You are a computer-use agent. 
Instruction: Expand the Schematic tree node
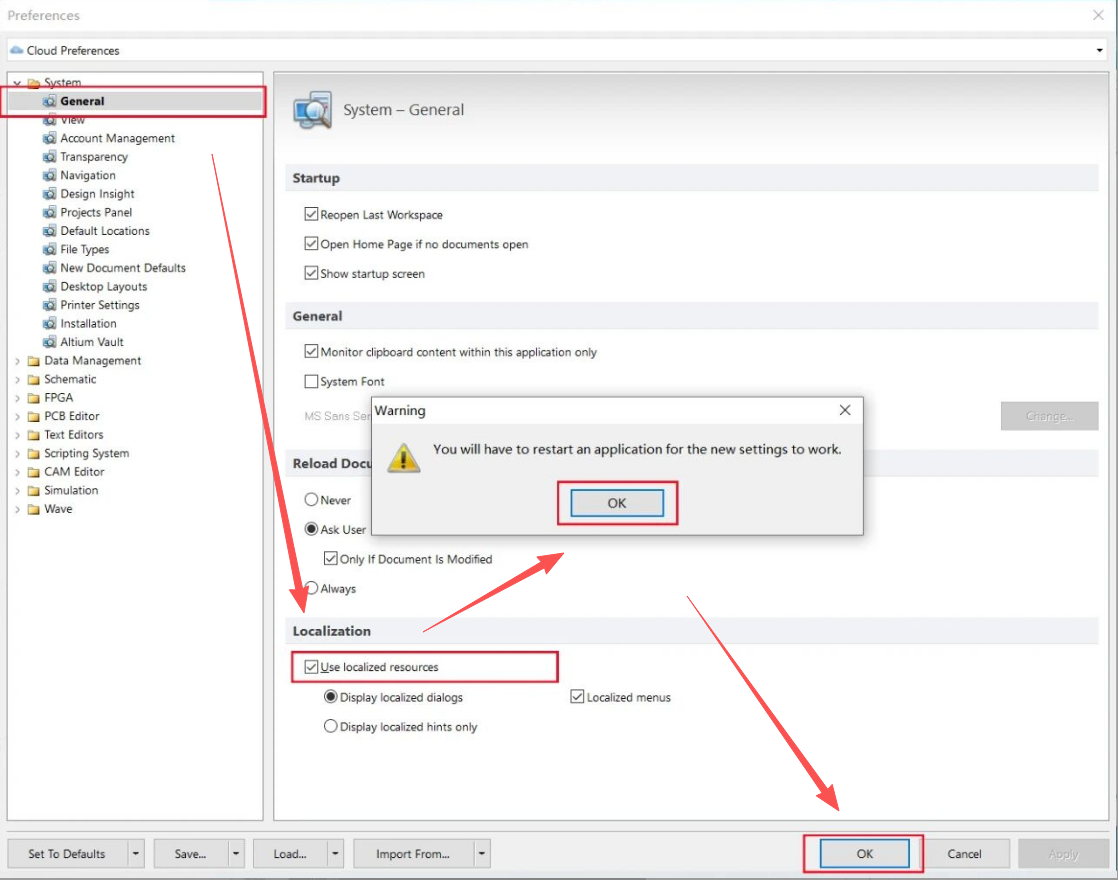click(17, 380)
